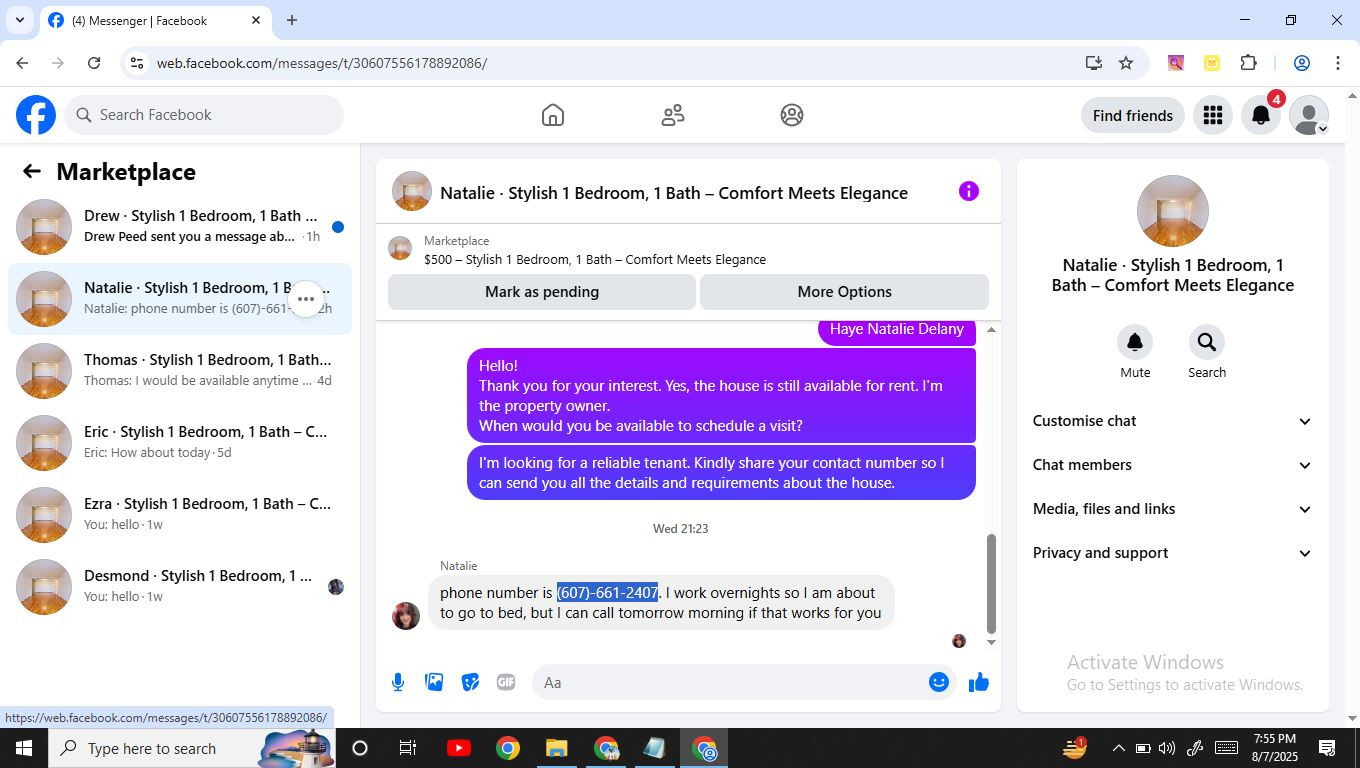Open the Windows notification center
This screenshot has height=768, width=1360.
point(1328,748)
